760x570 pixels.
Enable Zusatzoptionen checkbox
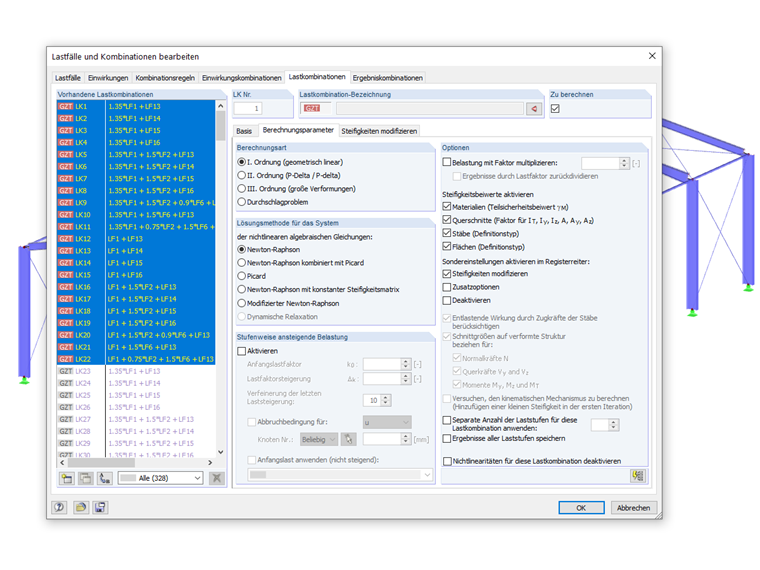pyautogui.click(x=447, y=287)
